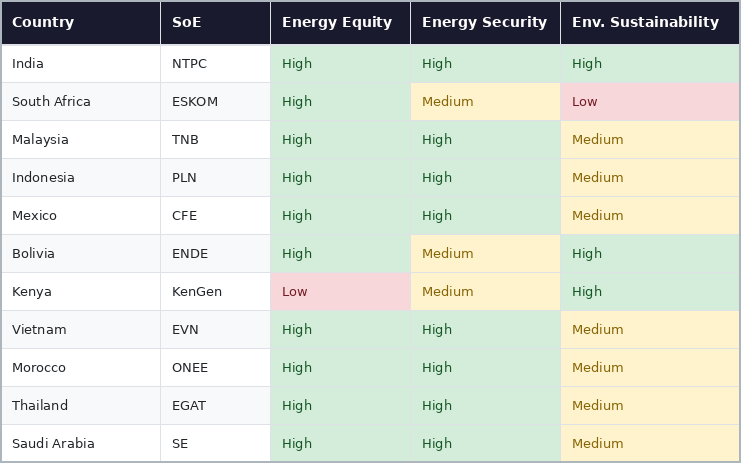Click Thailand's High Energy Equity cell
This screenshot has height=463, width=741.
pos(340,406)
